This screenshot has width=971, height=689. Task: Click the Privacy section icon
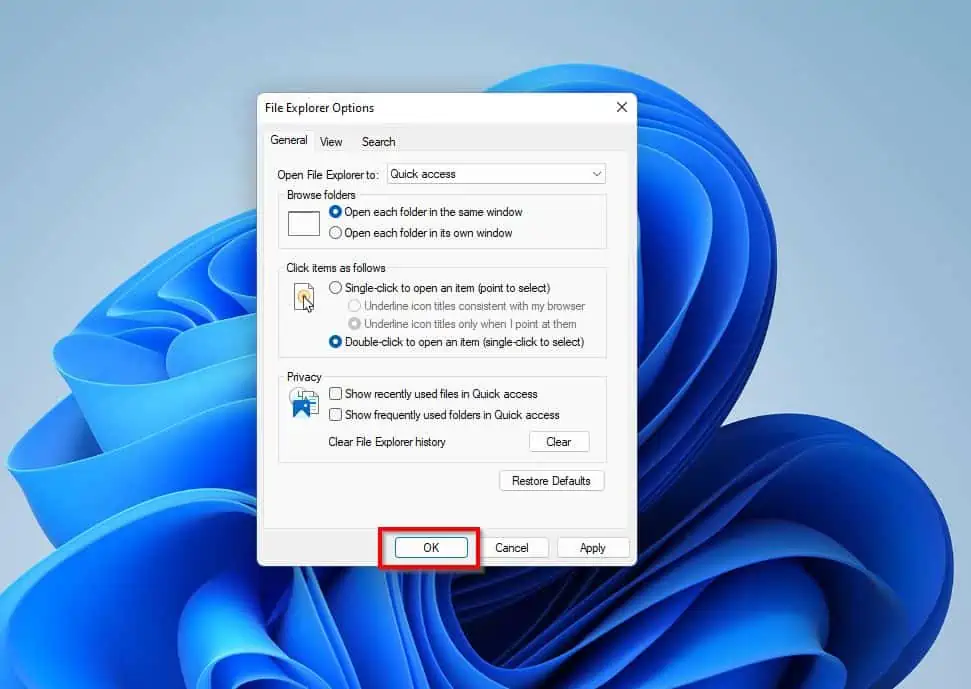(x=303, y=402)
